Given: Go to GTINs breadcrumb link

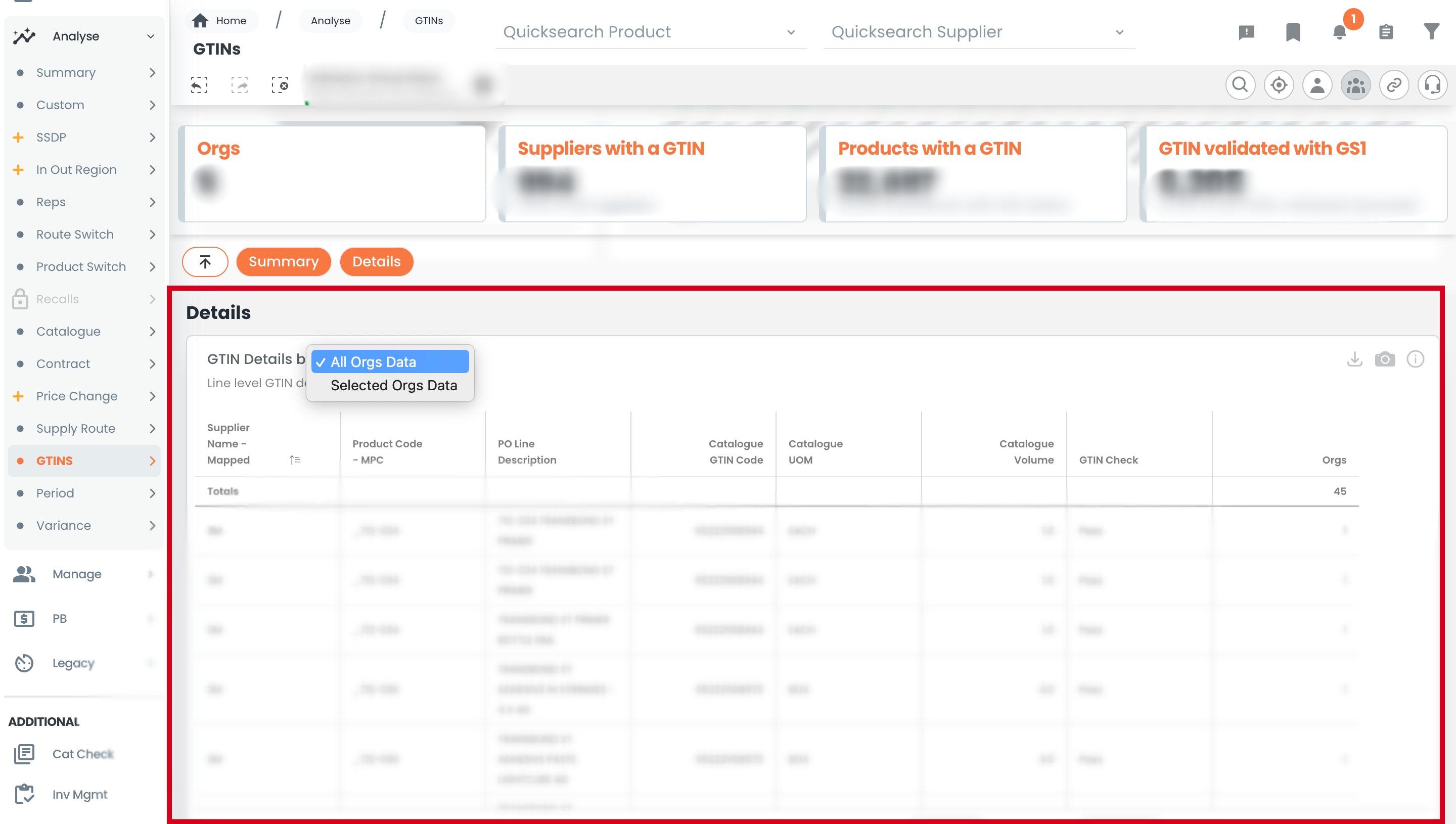Looking at the screenshot, I should pos(428,21).
